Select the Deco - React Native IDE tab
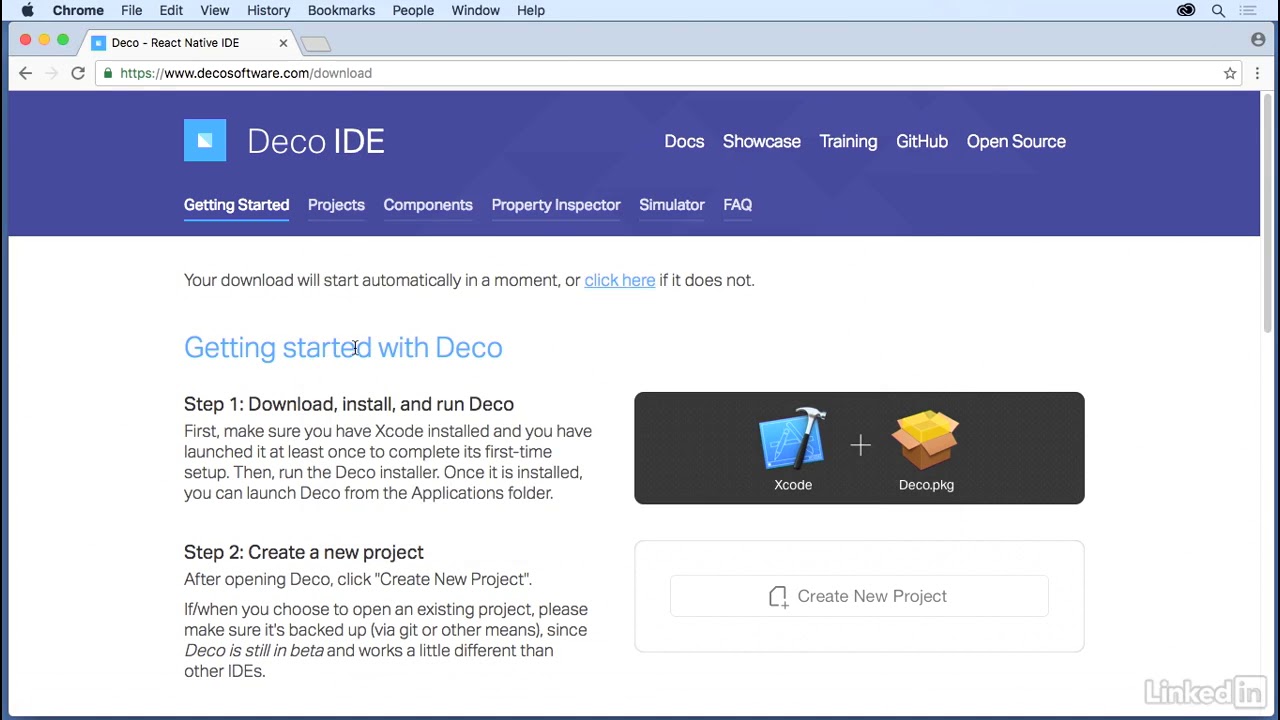 pos(188,43)
